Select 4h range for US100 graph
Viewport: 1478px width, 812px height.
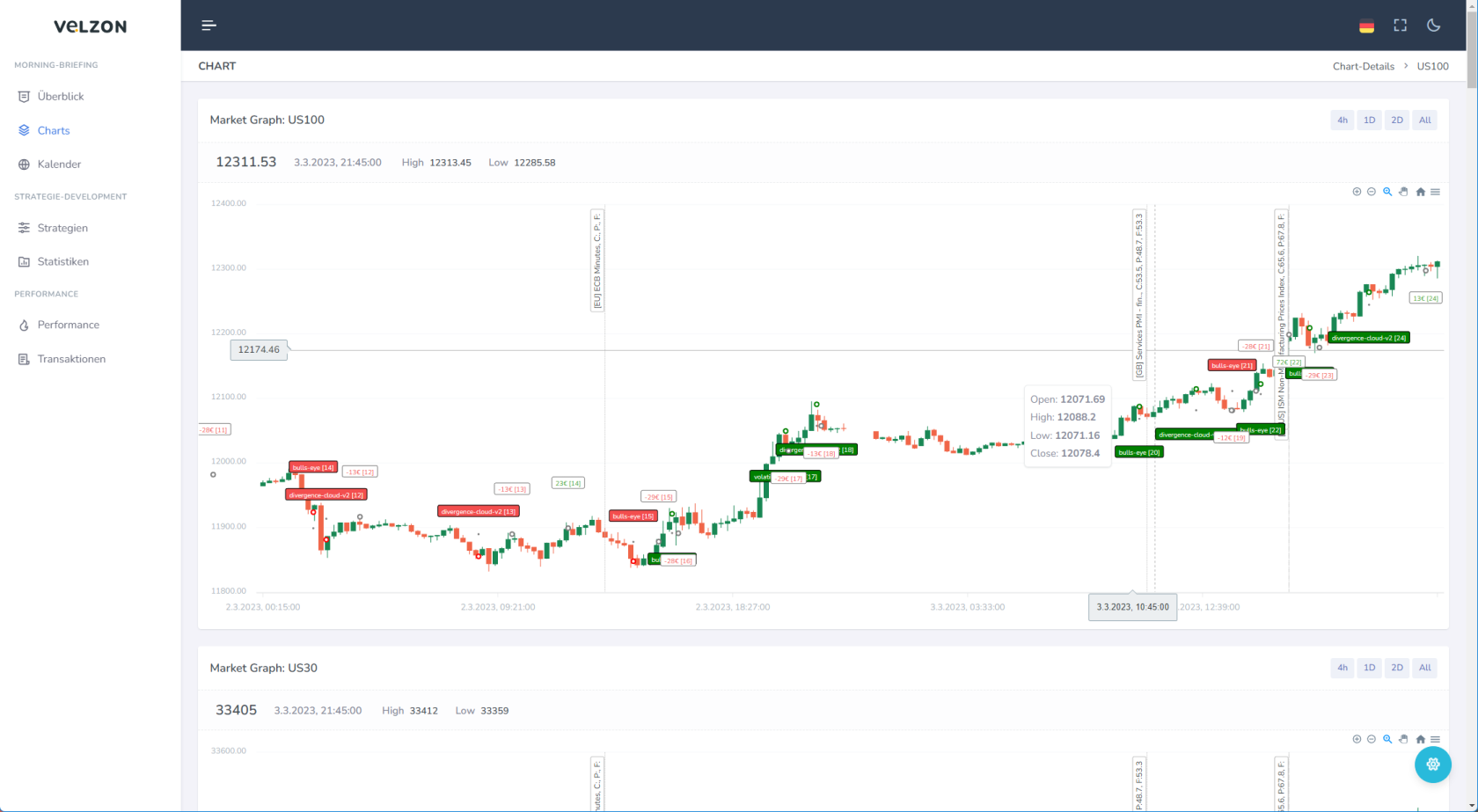(x=1342, y=121)
